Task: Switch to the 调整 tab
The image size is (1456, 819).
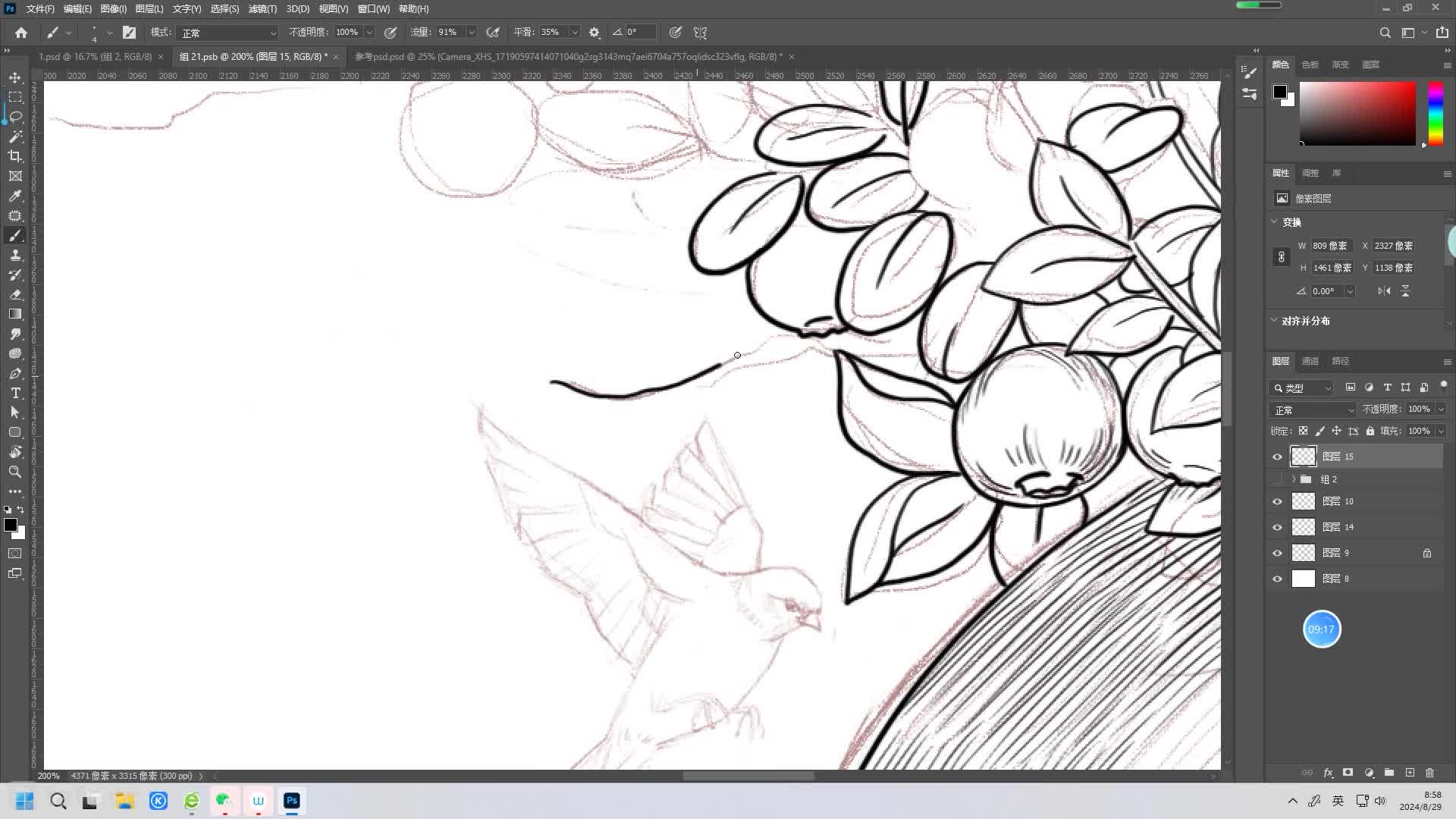Action: click(x=1310, y=173)
